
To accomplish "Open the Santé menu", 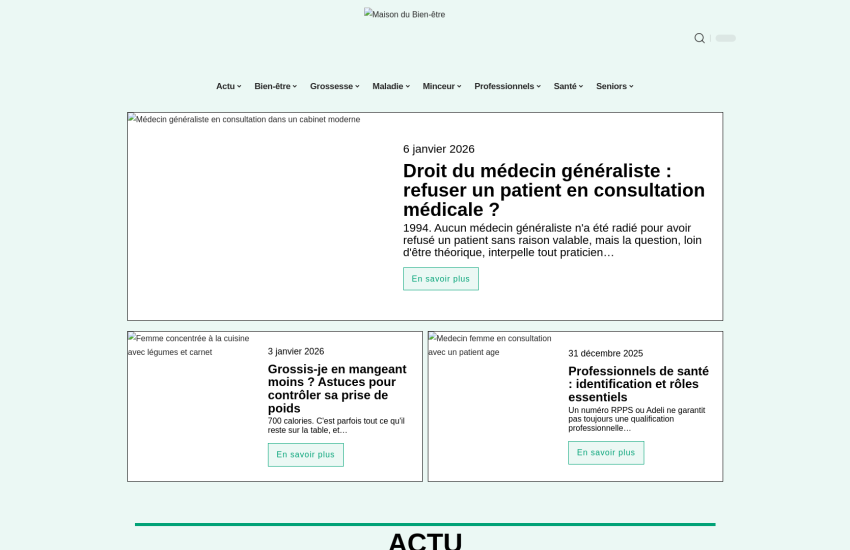I will (568, 86).
